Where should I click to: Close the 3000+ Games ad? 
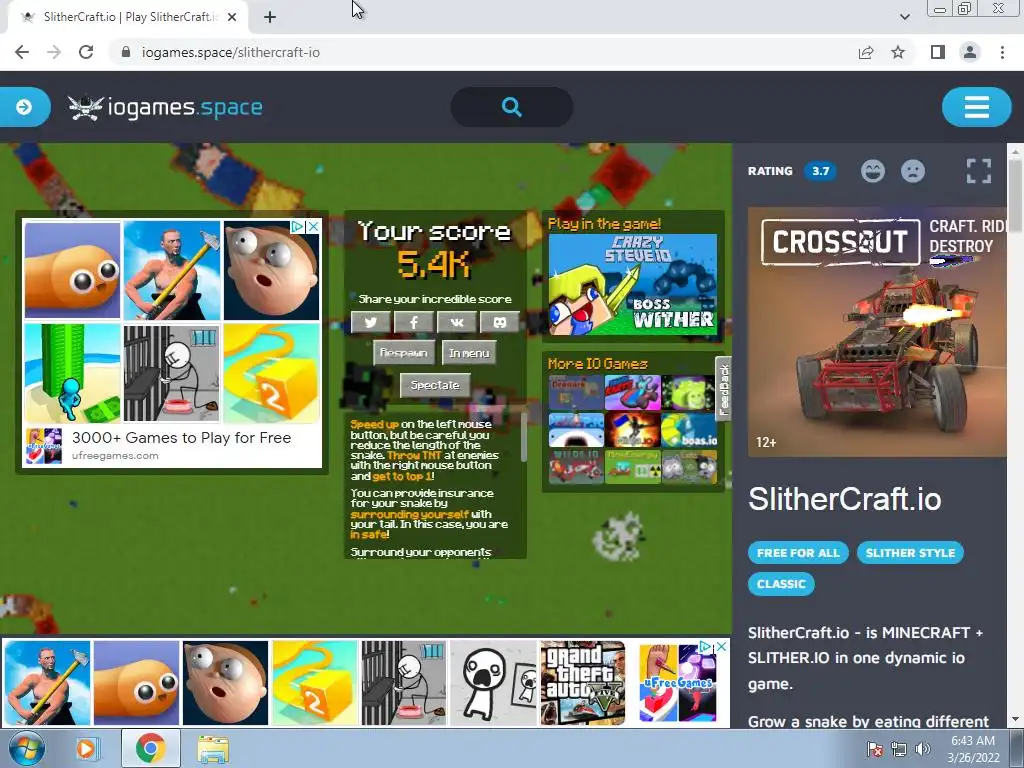pyautogui.click(x=313, y=227)
